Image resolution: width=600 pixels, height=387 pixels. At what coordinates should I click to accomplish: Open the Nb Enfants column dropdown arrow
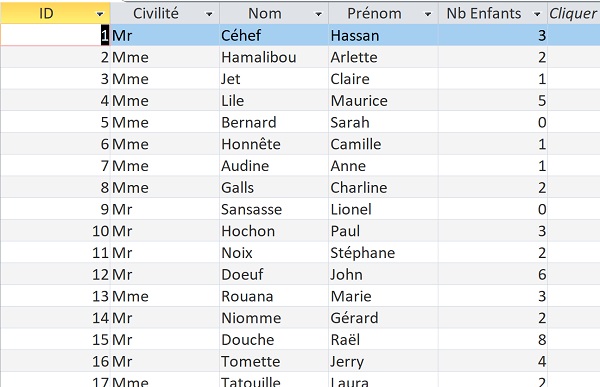[537, 14]
